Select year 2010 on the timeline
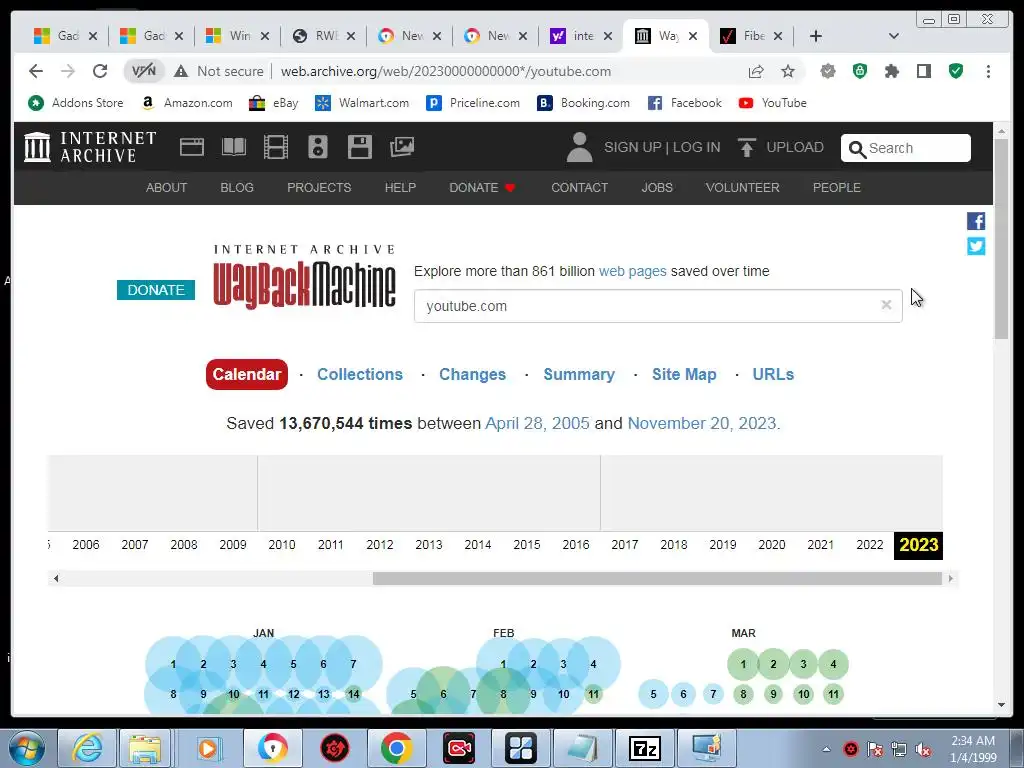 click(281, 545)
